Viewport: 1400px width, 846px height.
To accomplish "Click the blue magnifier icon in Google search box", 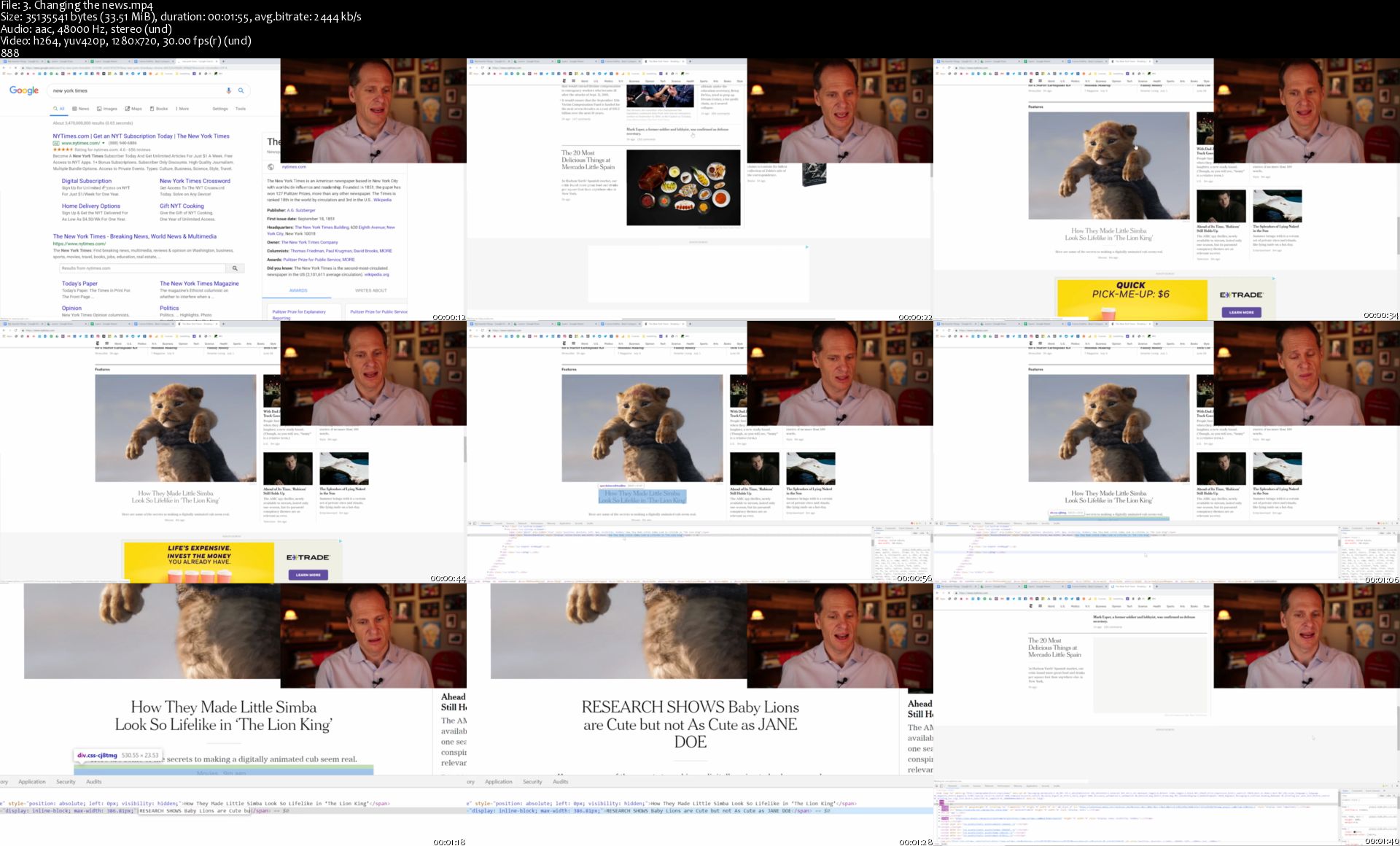I will [241, 90].
